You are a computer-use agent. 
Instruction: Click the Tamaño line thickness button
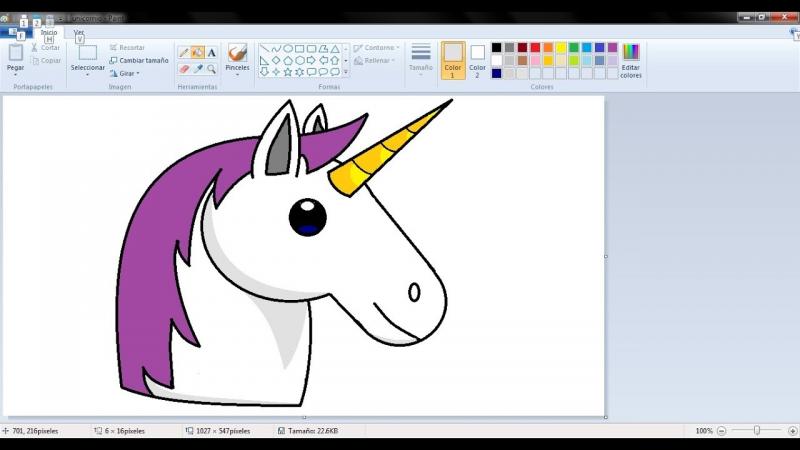421,59
